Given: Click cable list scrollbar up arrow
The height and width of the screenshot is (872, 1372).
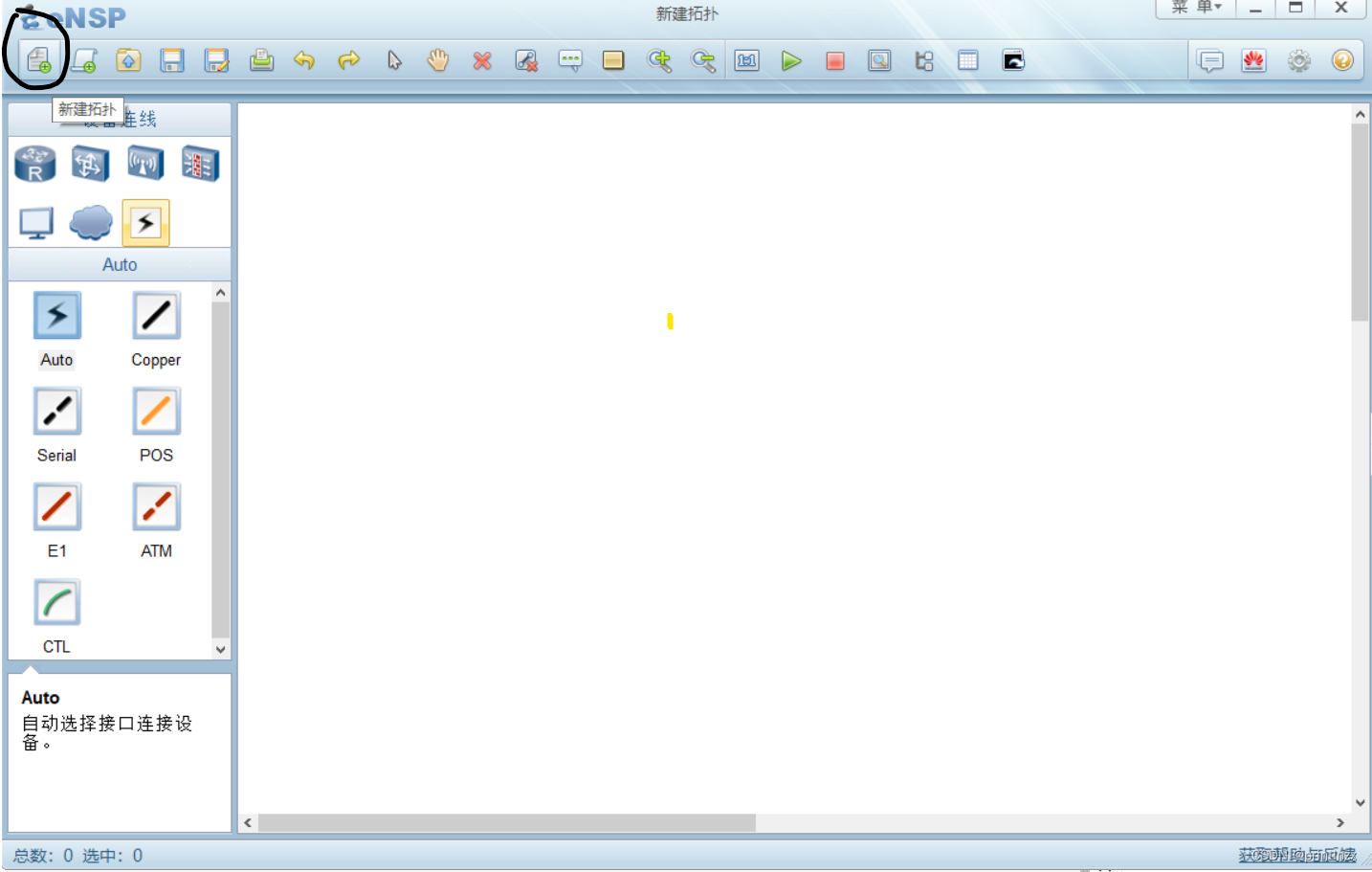Looking at the screenshot, I should (x=221, y=293).
